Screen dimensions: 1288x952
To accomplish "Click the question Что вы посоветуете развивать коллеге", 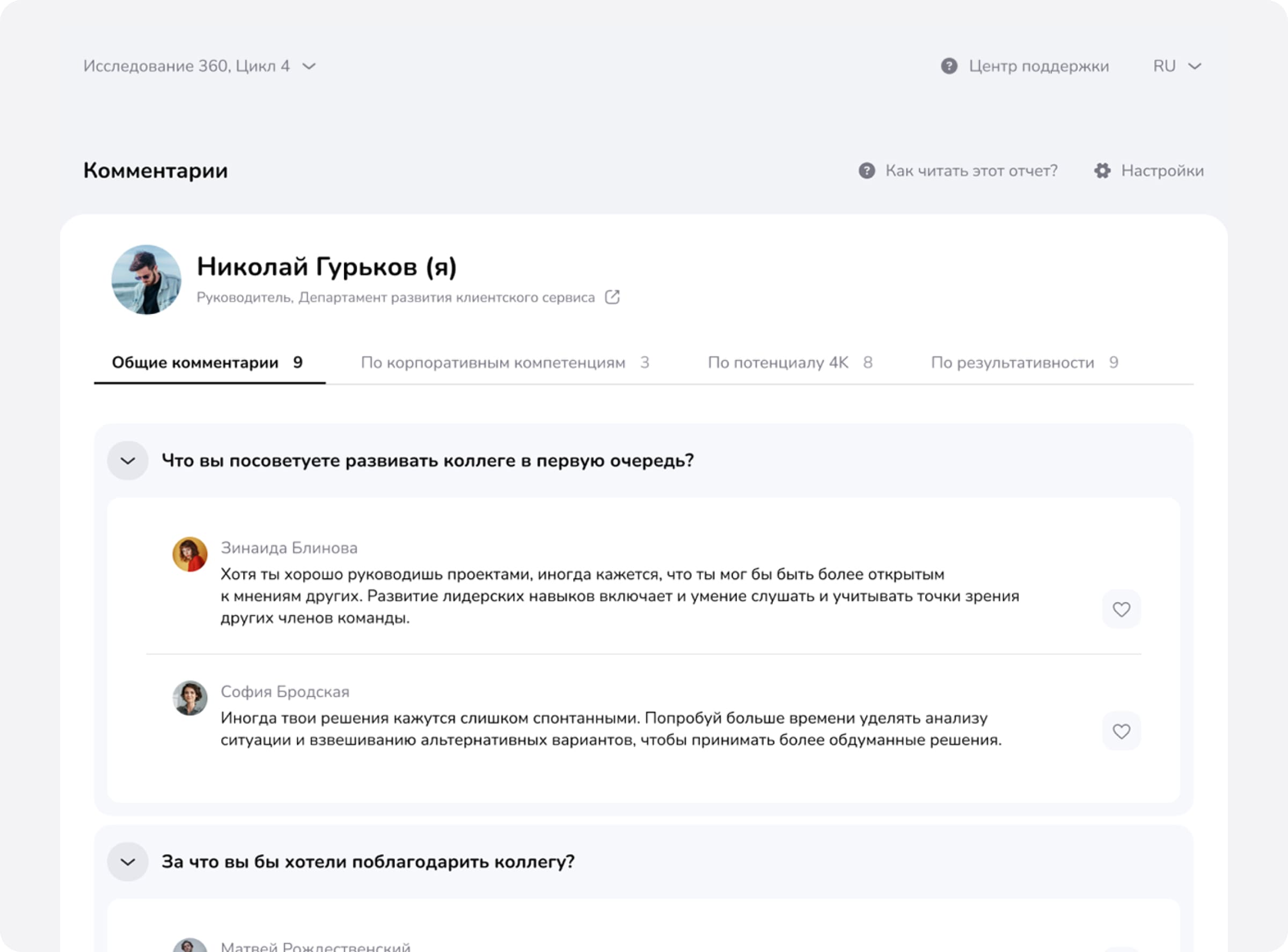I will 428,460.
